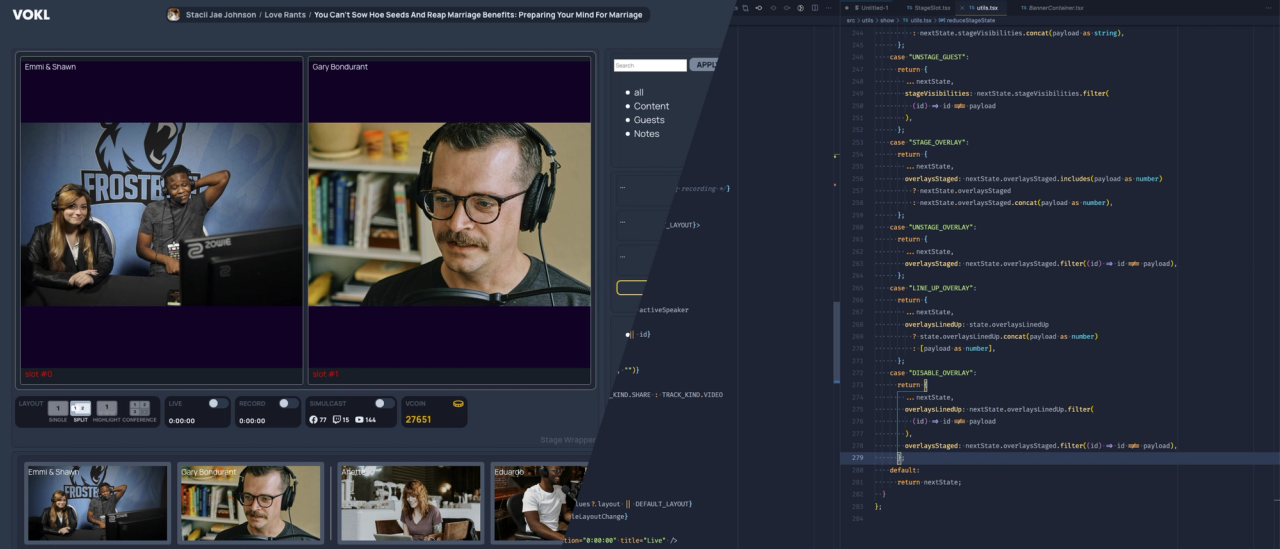Click the Love Rants breadcrumb link

tap(284, 15)
